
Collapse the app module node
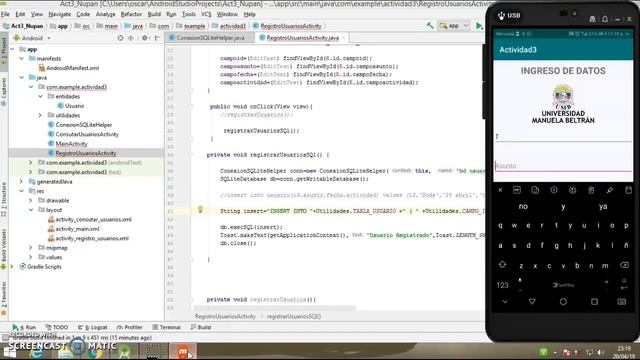[12, 49]
